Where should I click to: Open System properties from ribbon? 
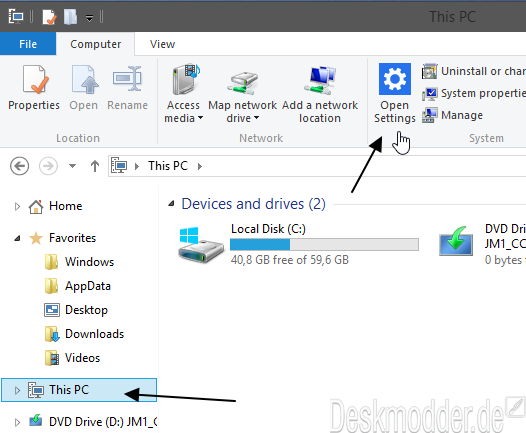[x=474, y=93]
